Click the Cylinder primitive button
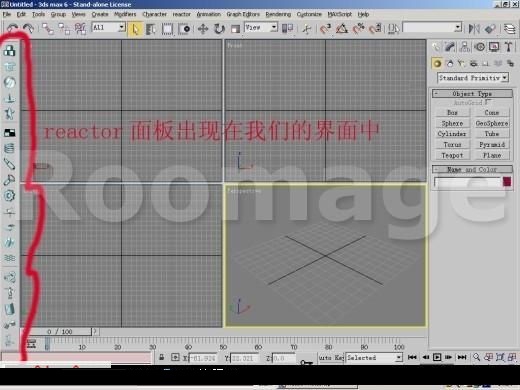This screenshot has height=390, width=520. [452, 134]
